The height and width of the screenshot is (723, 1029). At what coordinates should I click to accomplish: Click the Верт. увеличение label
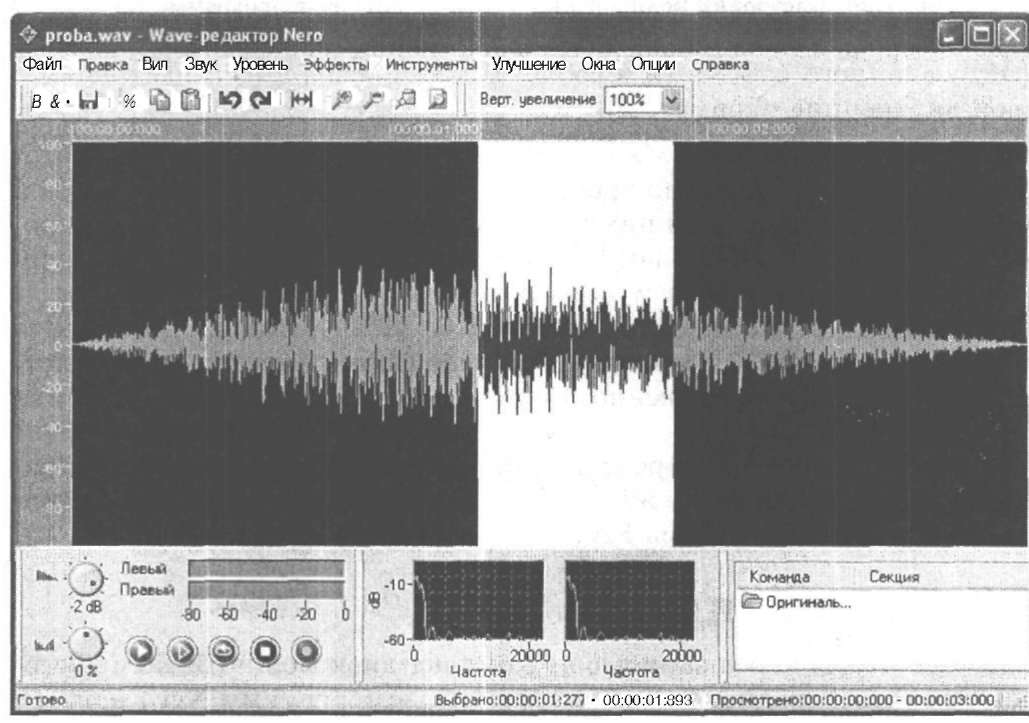537,100
